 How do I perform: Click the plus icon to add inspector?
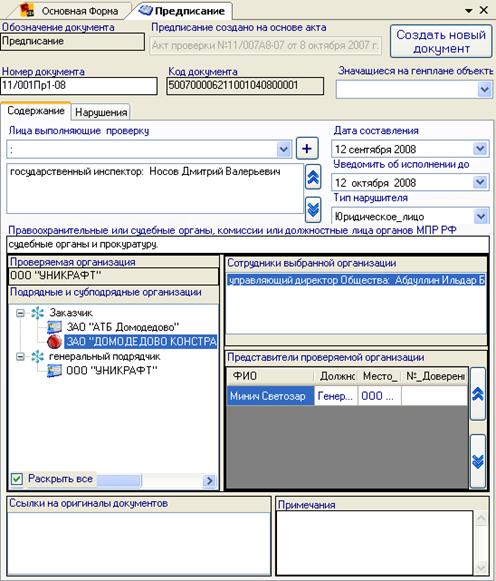tap(307, 149)
